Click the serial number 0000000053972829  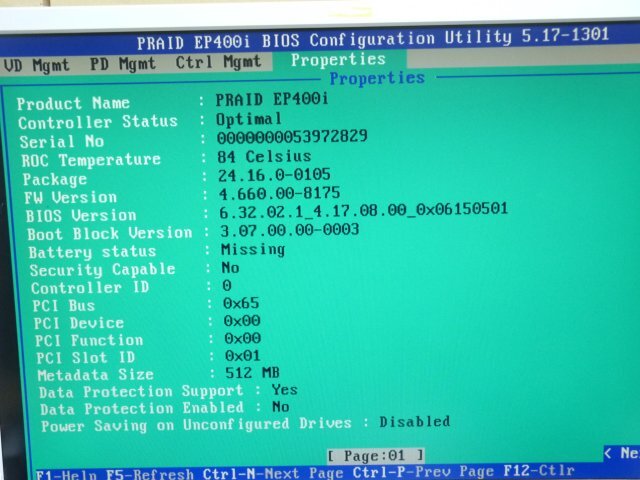292,137
